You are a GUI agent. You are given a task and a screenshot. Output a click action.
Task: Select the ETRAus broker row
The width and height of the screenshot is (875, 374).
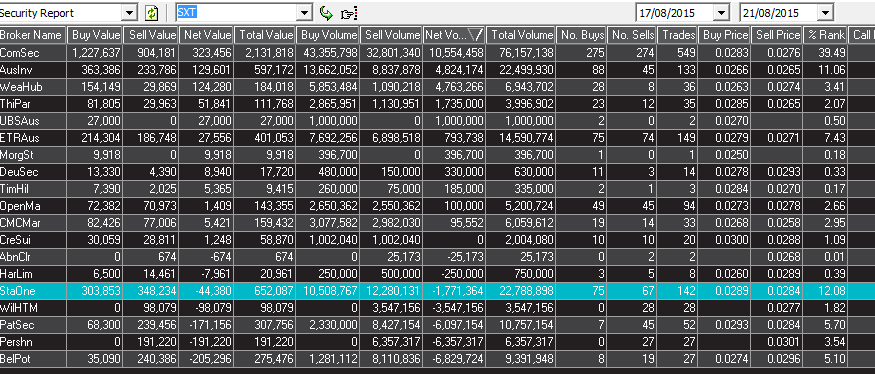[438, 138]
